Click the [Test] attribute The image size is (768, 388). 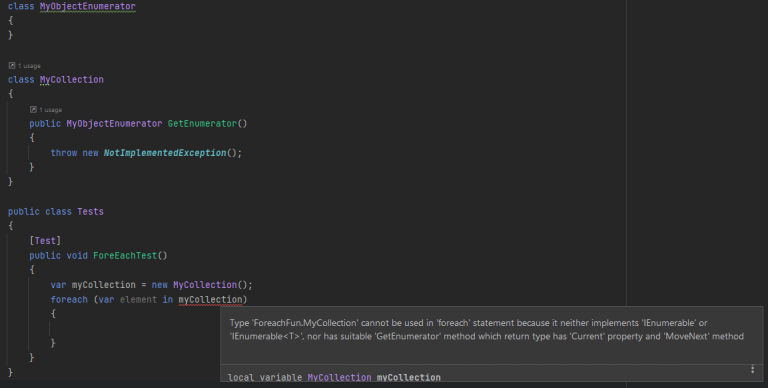coord(45,241)
